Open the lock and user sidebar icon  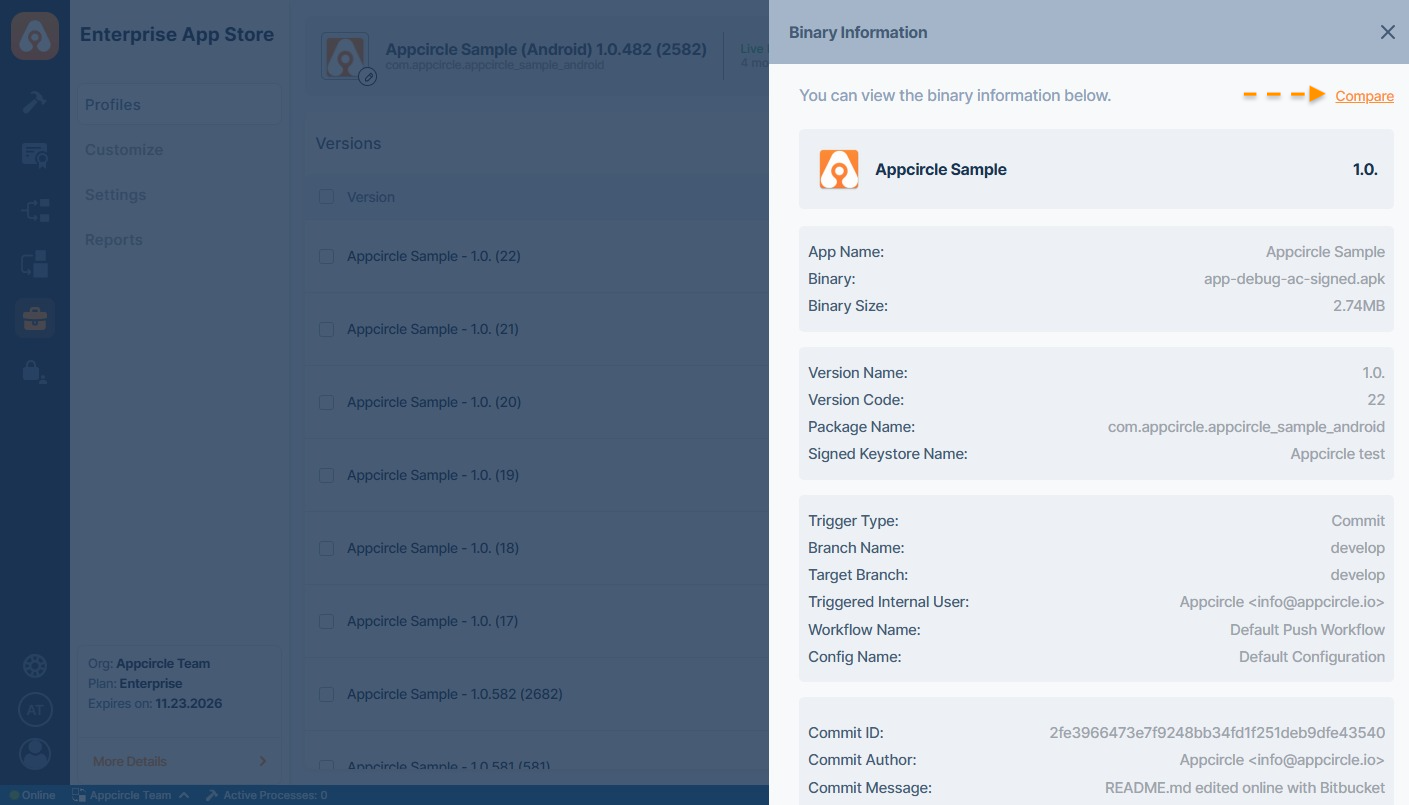[x=35, y=372]
